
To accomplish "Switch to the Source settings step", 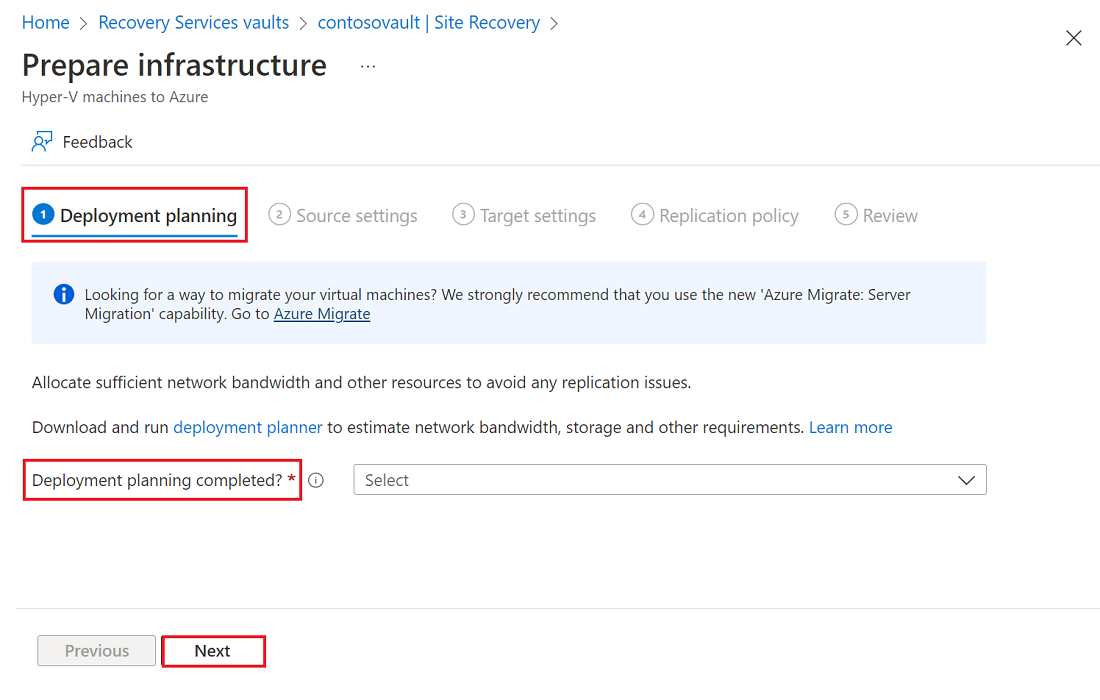I will point(355,214).
